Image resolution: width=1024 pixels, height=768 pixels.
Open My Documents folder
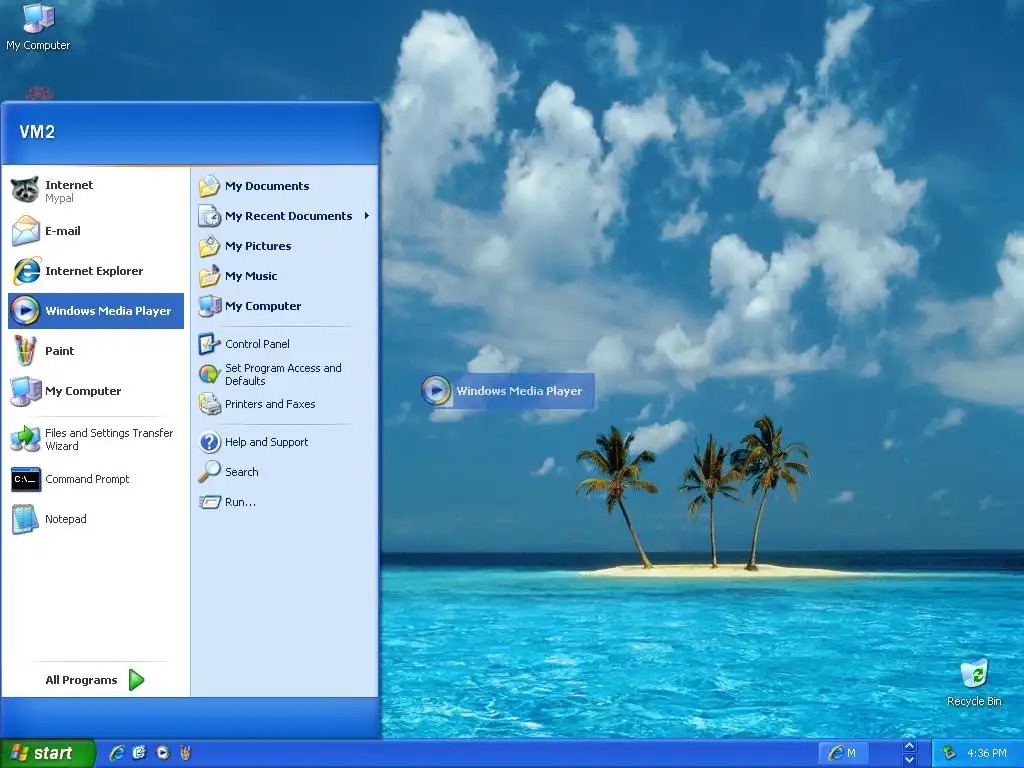coord(284,186)
